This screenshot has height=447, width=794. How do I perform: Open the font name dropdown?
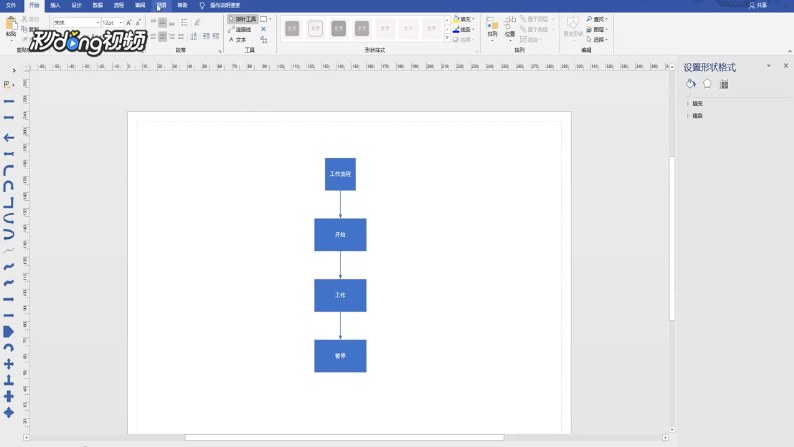97,23
